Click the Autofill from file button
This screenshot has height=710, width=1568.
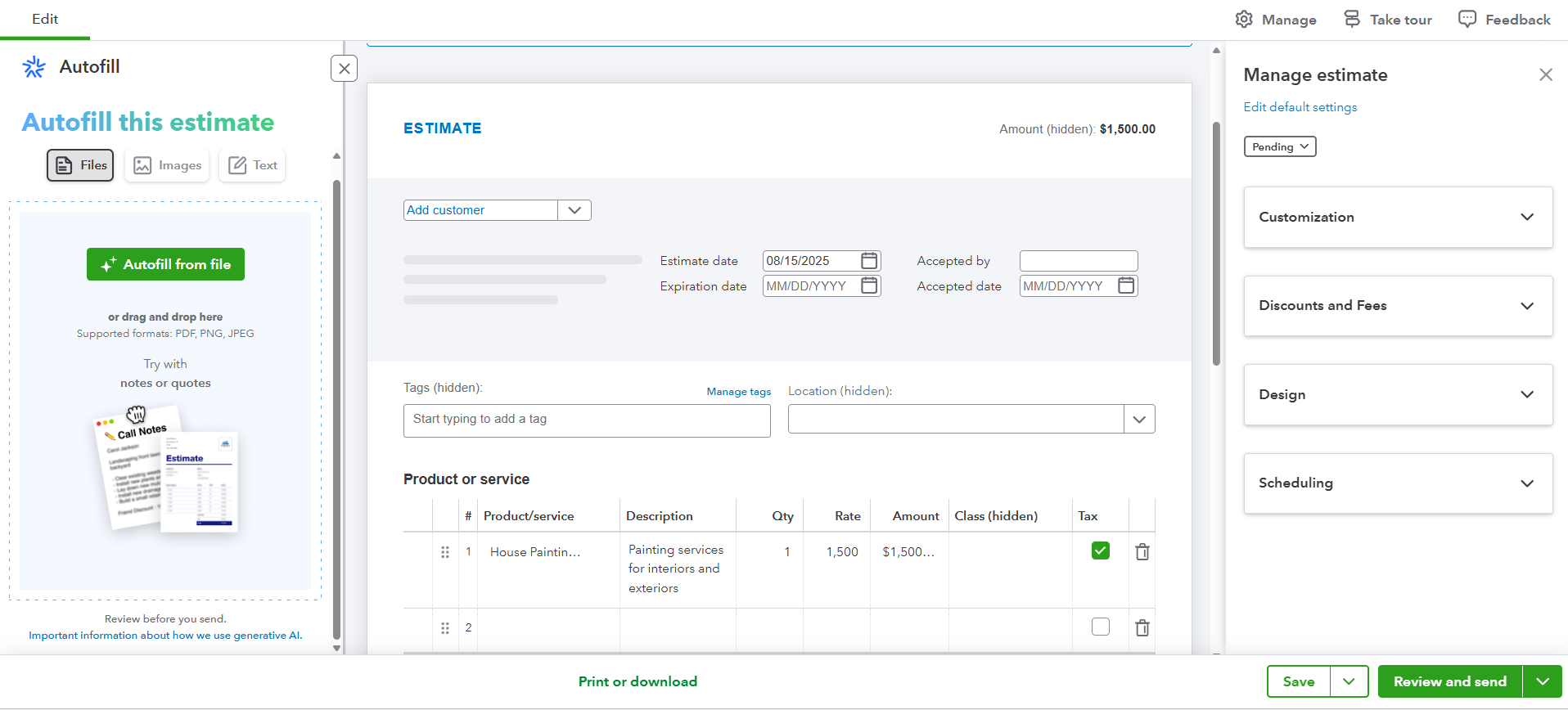165,264
